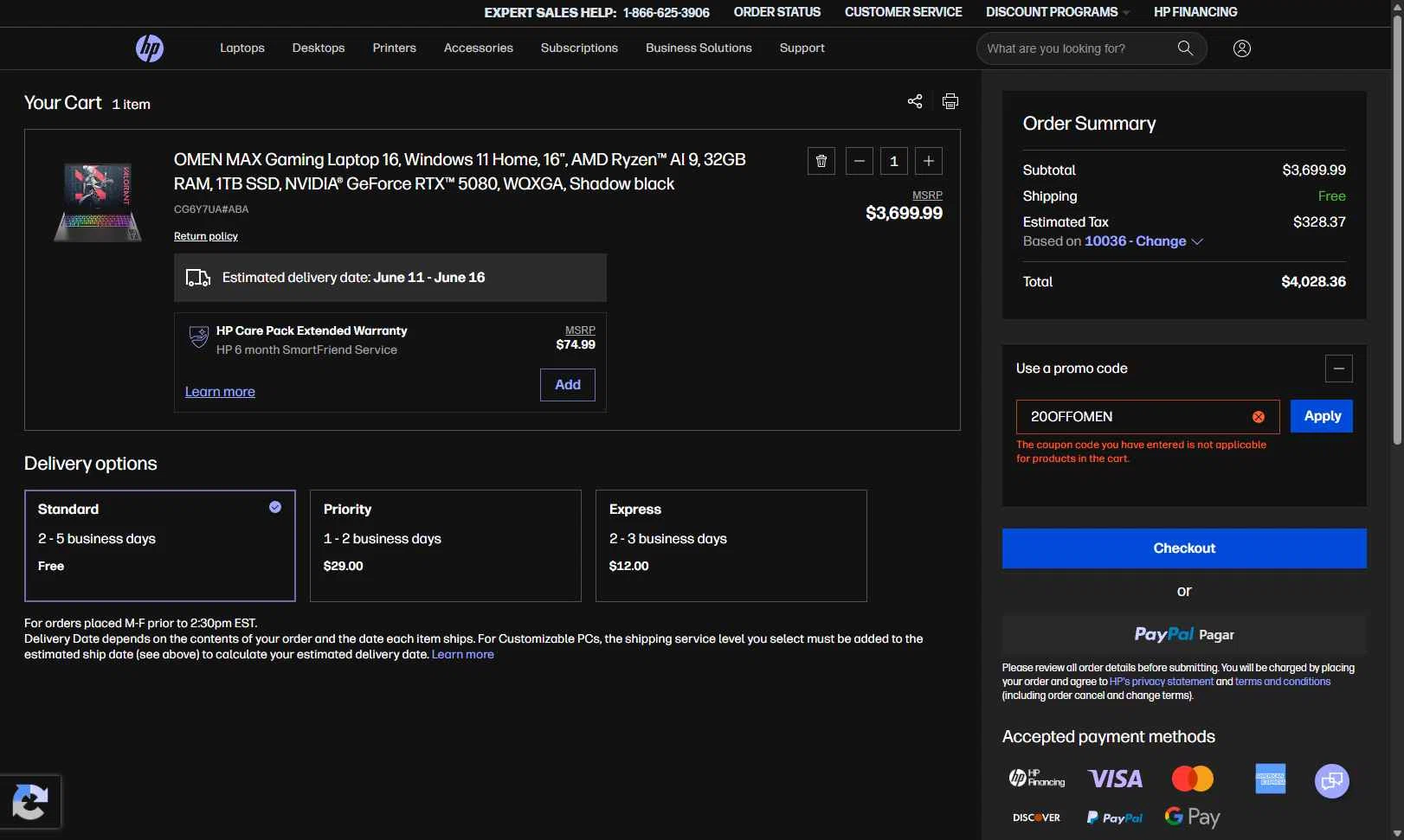
Task: Open the Desktops menu
Action: click(x=319, y=48)
